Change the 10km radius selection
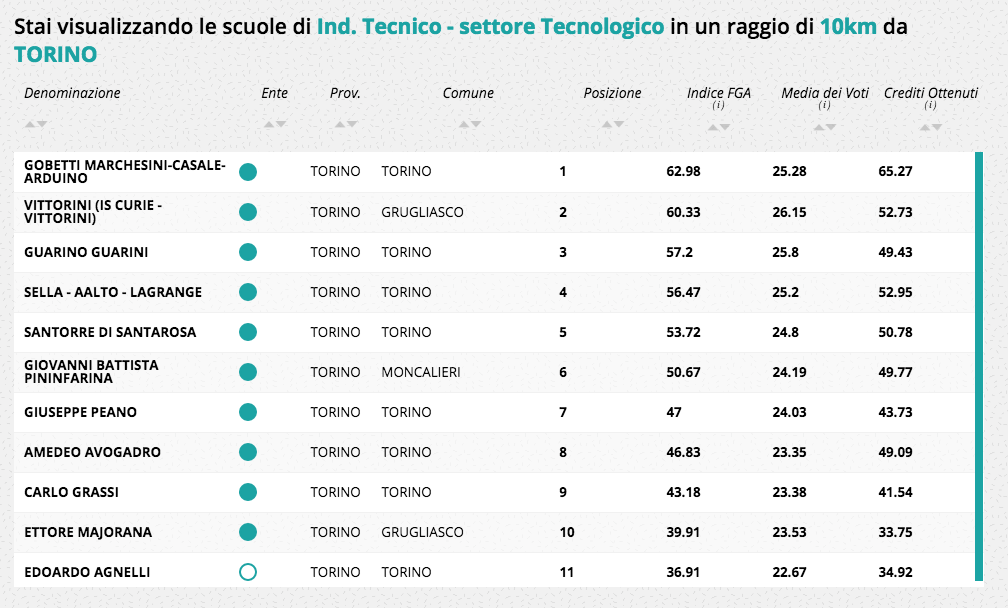This screenshot has height=608, width=1008. pyautogui.click(x=848, y=27)
